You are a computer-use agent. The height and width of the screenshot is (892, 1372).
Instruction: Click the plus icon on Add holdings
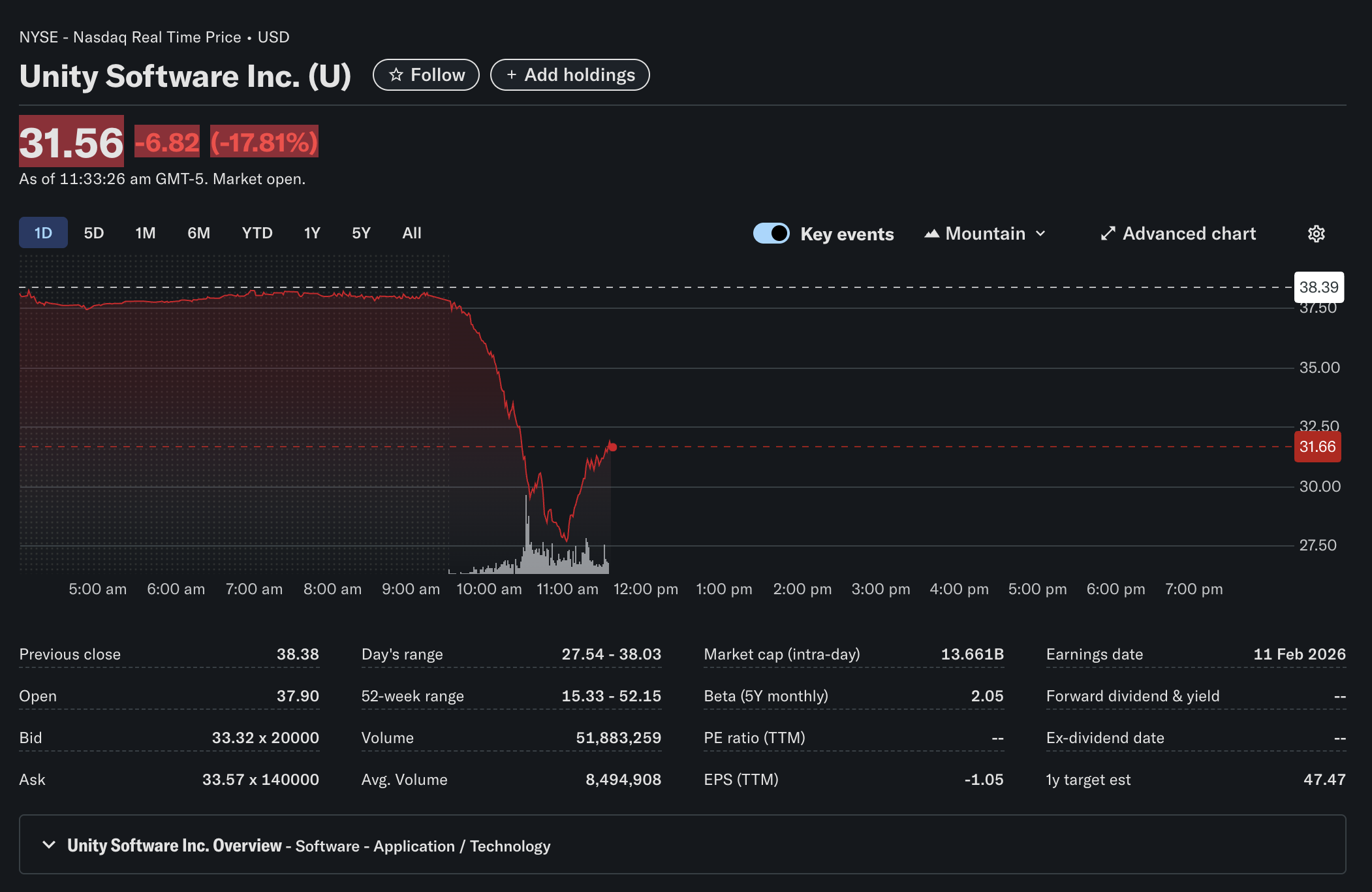pos(512,75)
